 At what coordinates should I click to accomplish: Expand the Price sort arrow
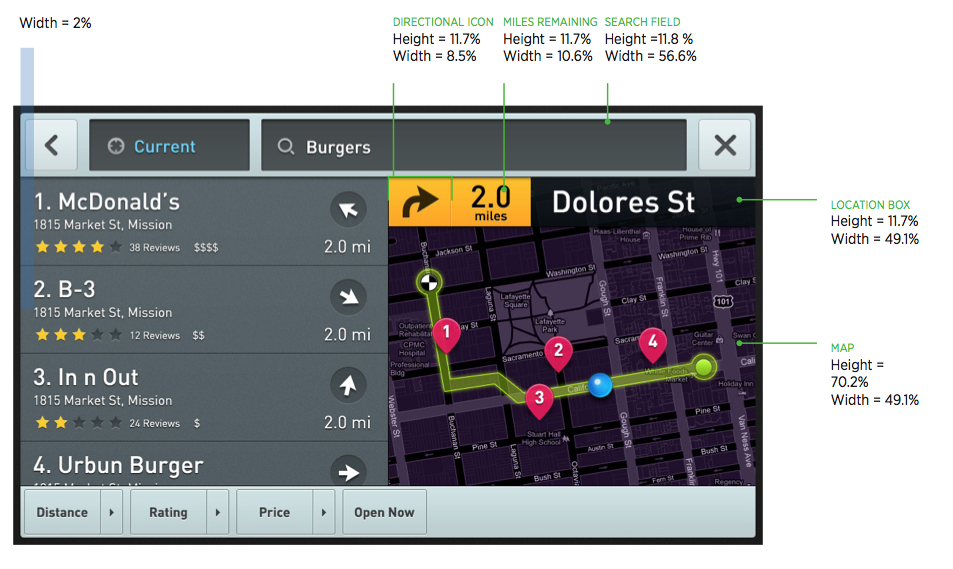click(x=323, y=512)
